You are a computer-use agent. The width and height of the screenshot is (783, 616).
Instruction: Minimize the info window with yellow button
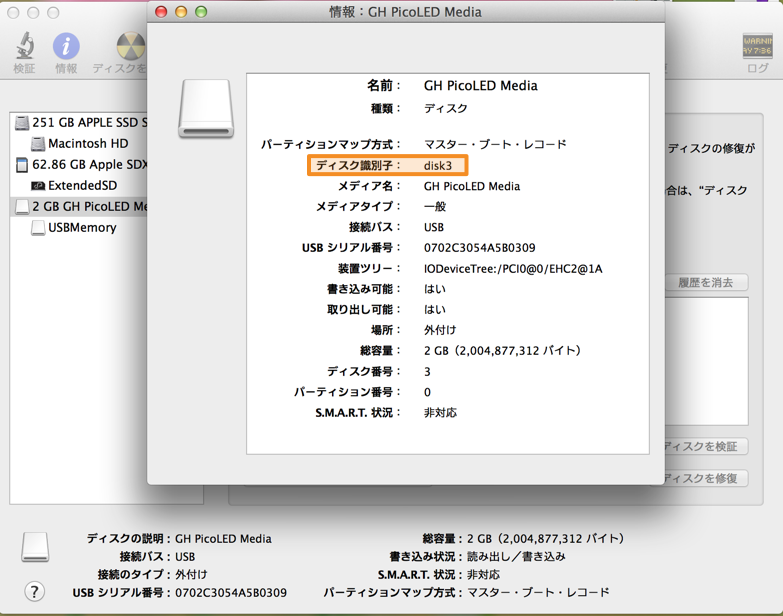(x=181, y=11)
